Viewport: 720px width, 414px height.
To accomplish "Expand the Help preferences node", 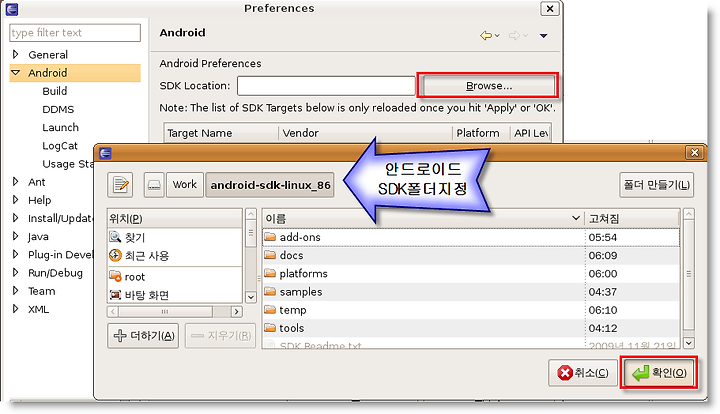I will click(x=16, y=200).
